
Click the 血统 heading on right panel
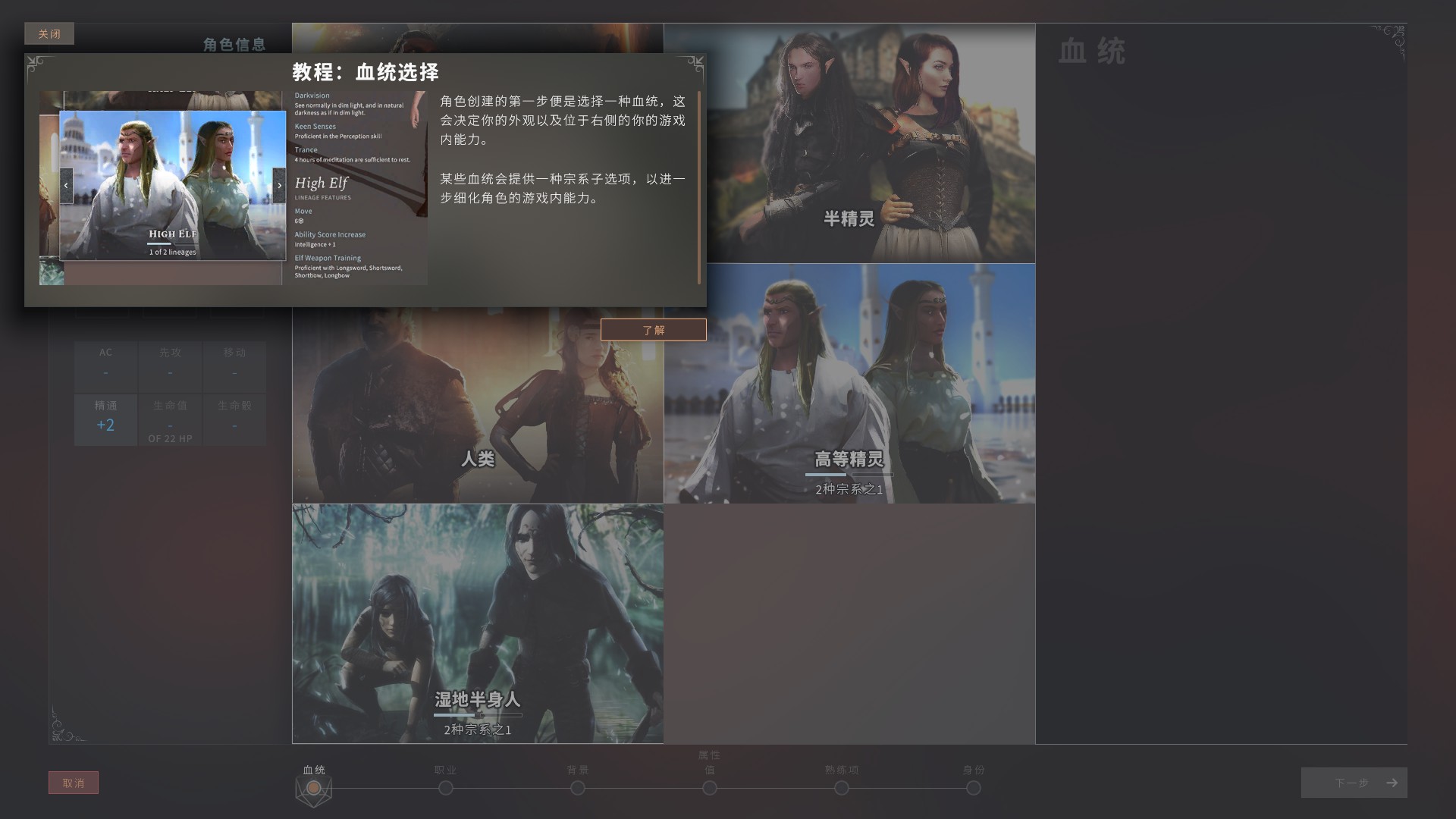click(1091, 52)
